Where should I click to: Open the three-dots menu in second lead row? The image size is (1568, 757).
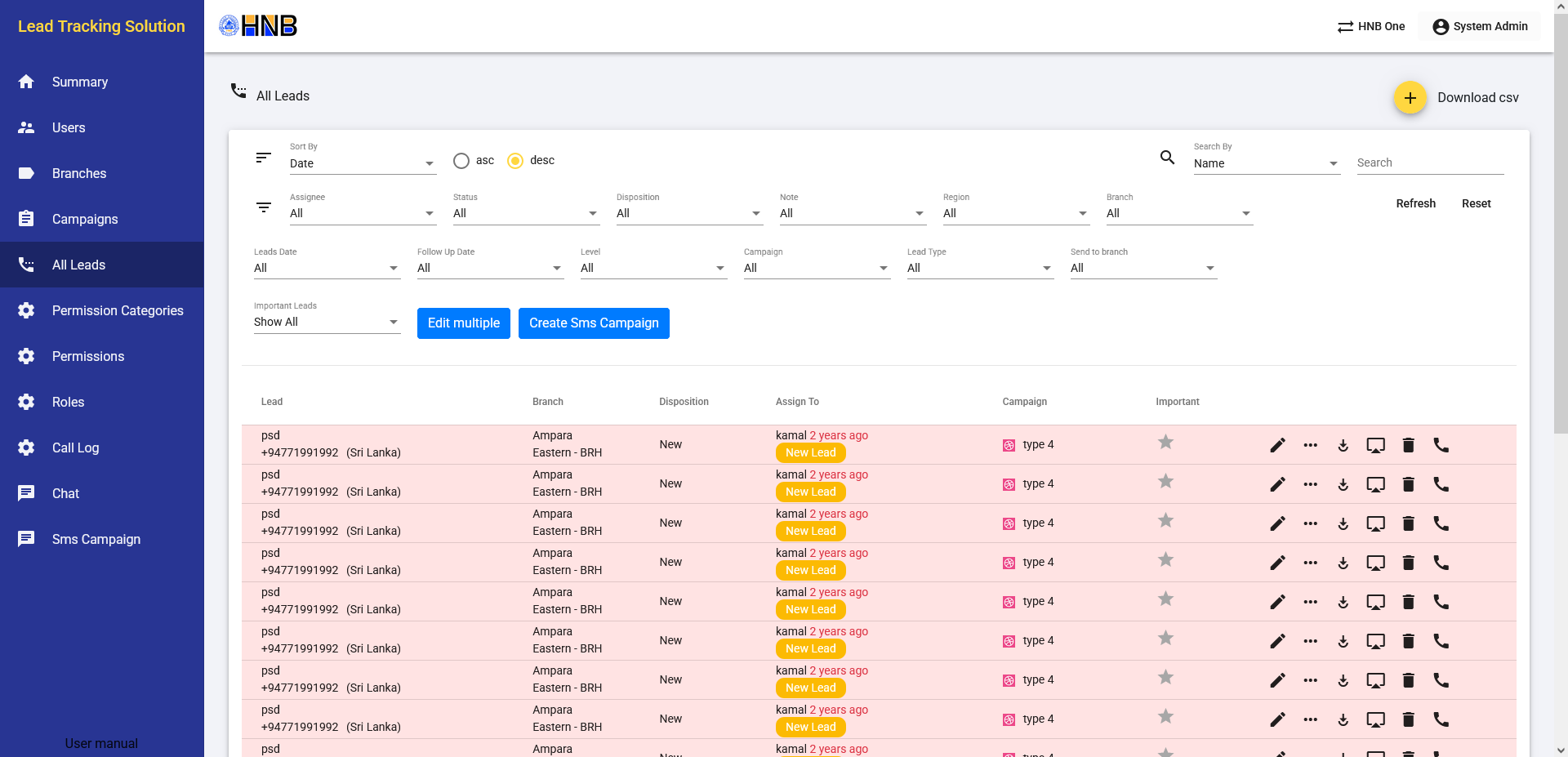pos(1310,484)
